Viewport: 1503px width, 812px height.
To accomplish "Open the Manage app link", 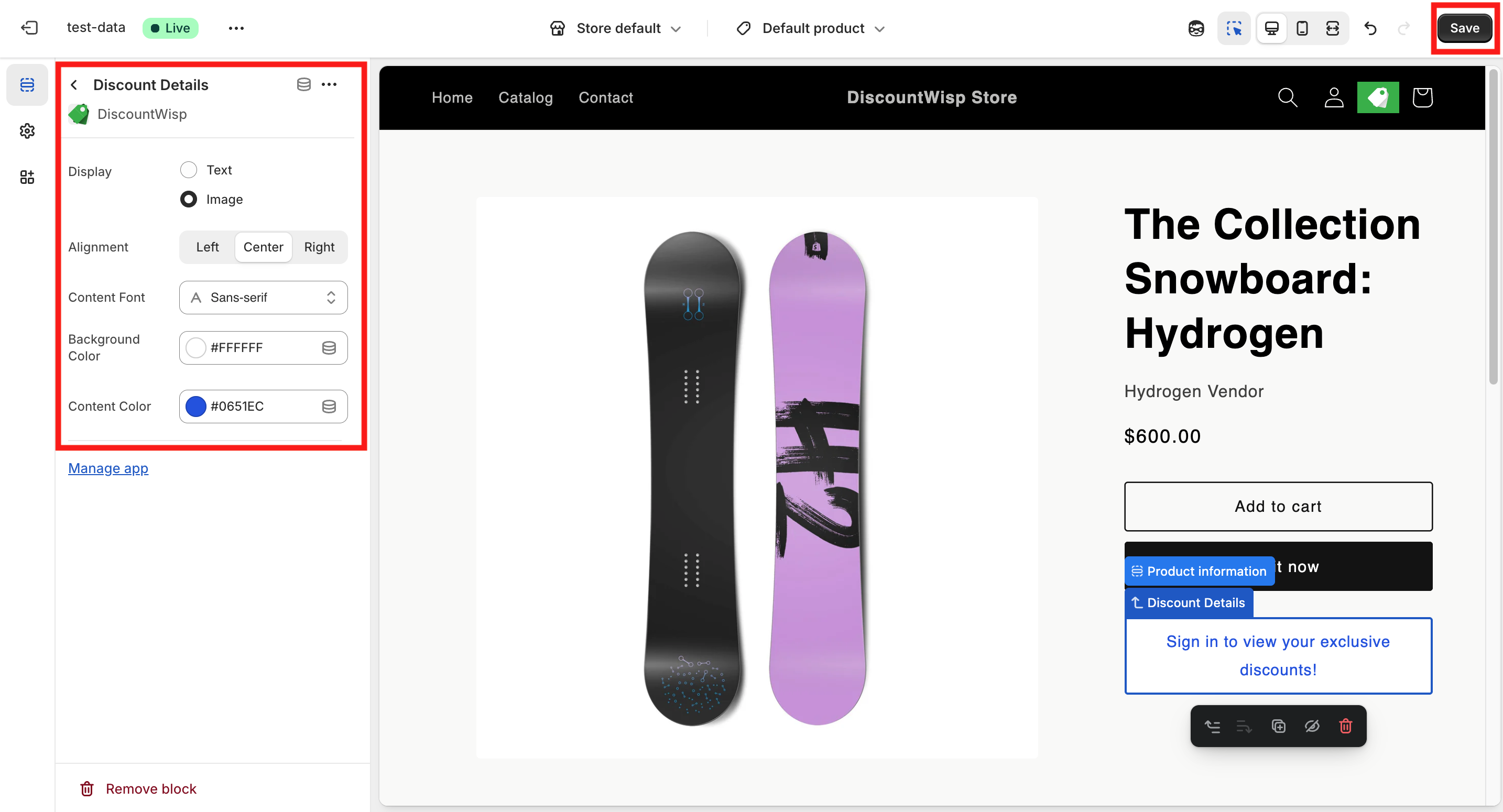I will pyautogui.click(x=108, y=468).
